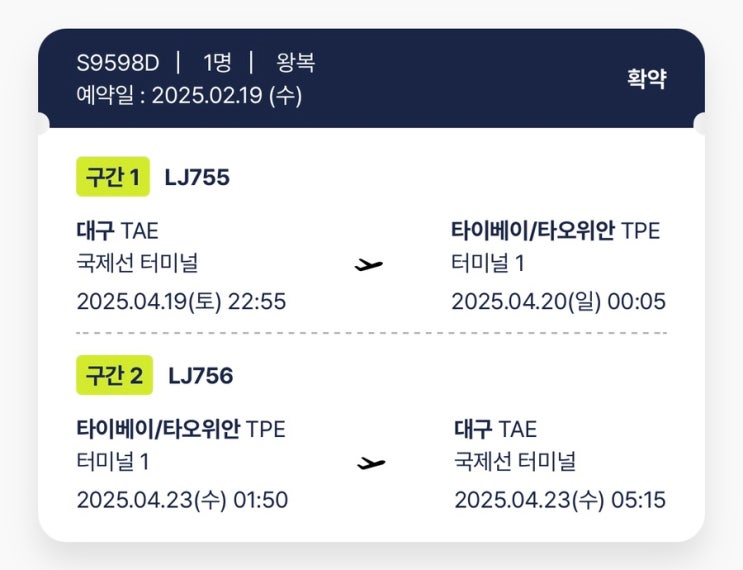Click arrival time 2025.04.23(수) 05:15
The image size is (743, 570).
tap(559, 499)
